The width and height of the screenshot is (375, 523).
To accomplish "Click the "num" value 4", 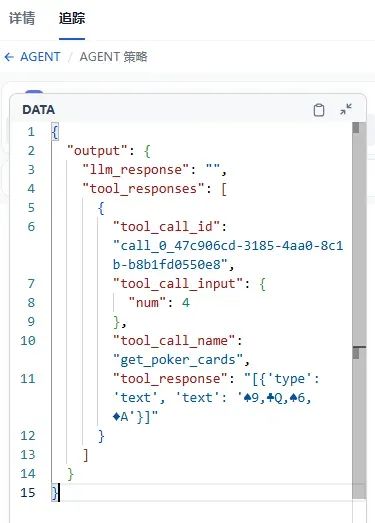I will (186, 303).
